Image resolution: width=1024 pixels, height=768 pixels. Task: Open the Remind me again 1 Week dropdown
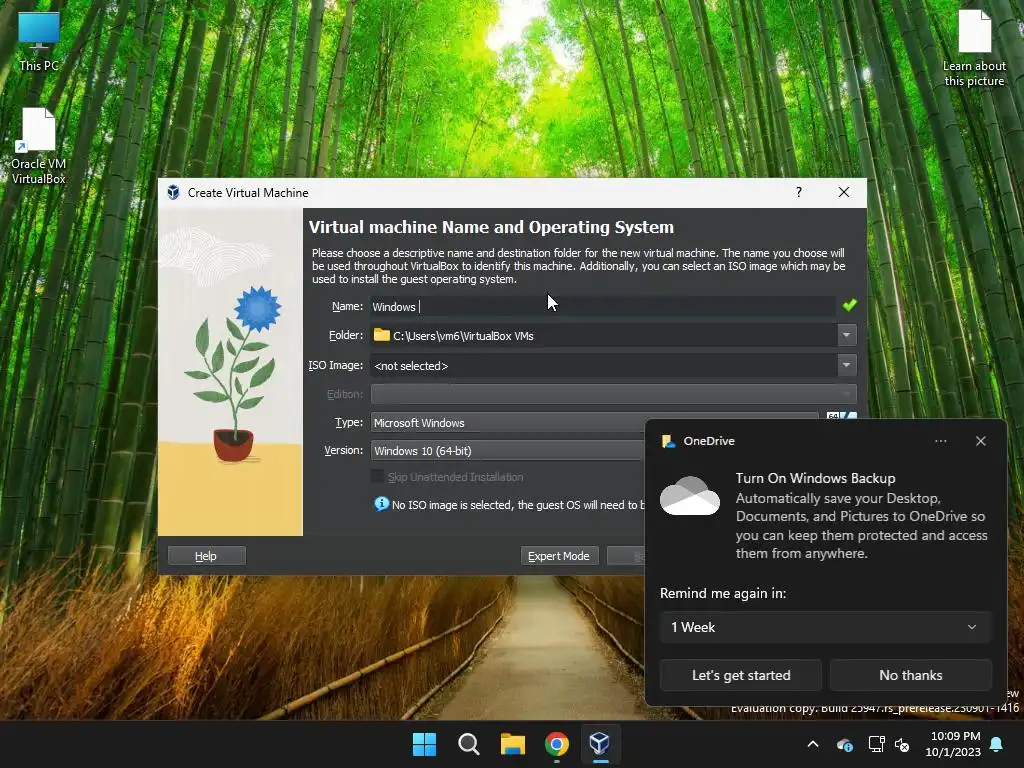(x=825, y=627)
